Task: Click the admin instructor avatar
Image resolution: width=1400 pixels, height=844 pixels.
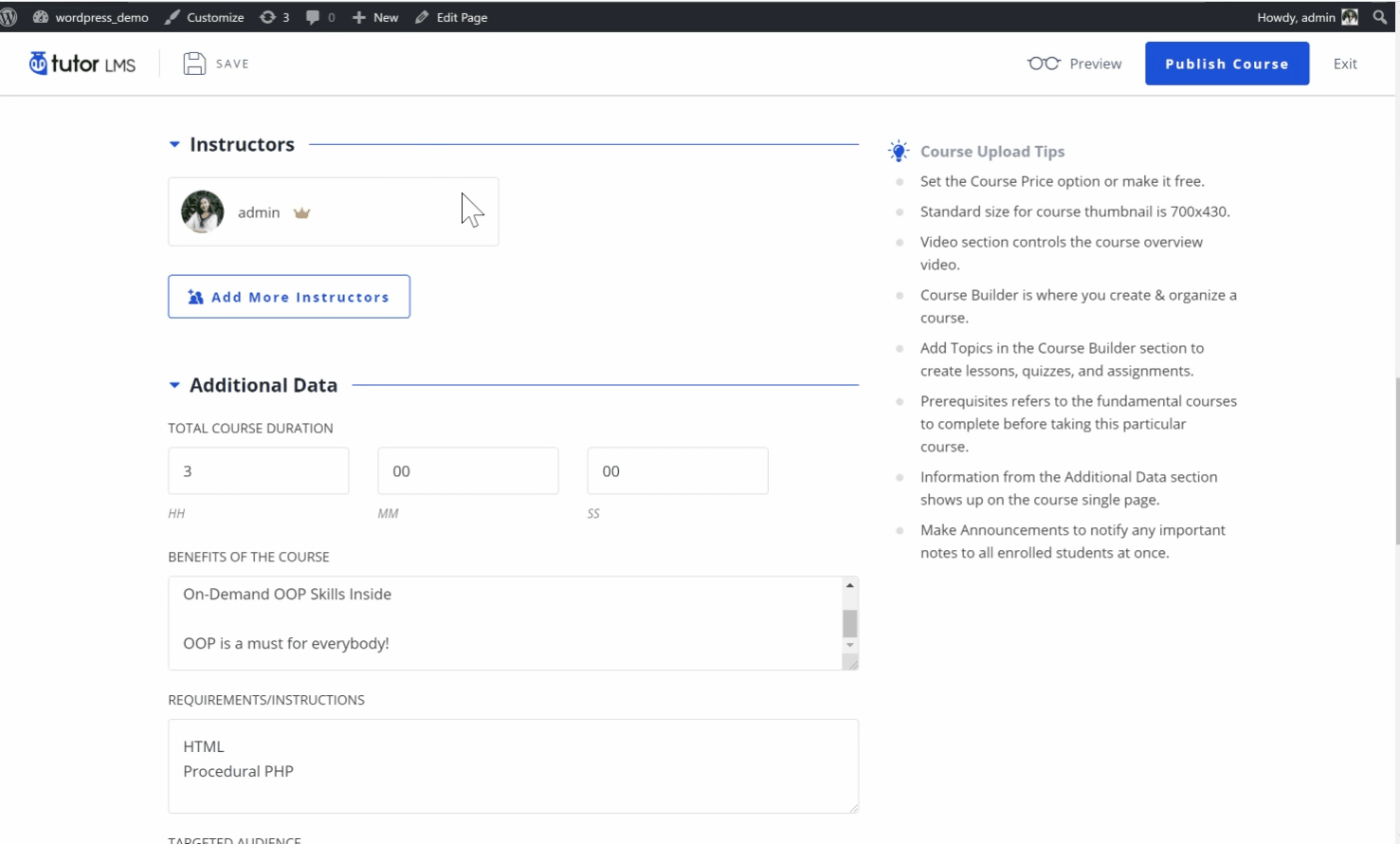Action: click(x=203, y=211)
